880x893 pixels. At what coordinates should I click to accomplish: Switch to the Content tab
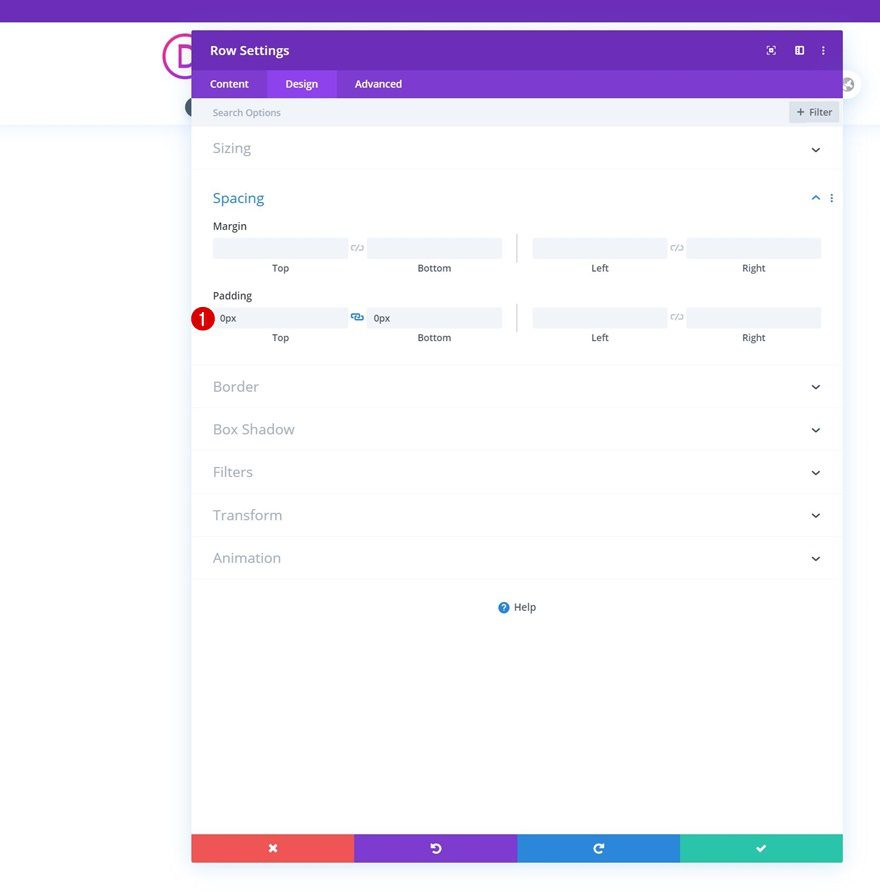[x=229, y=84]
